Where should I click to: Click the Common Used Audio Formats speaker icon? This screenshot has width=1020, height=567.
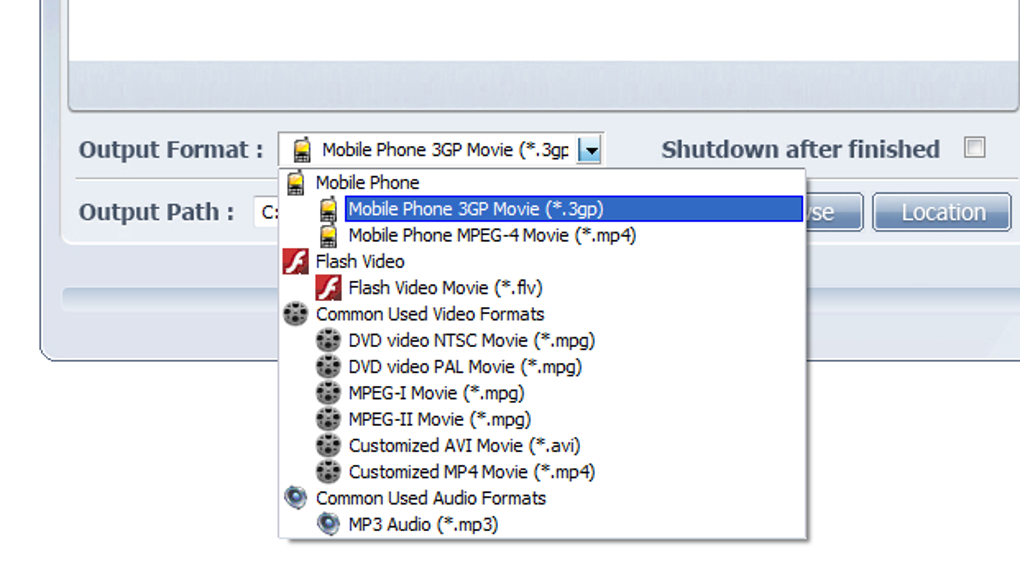[x=295, y=498]
